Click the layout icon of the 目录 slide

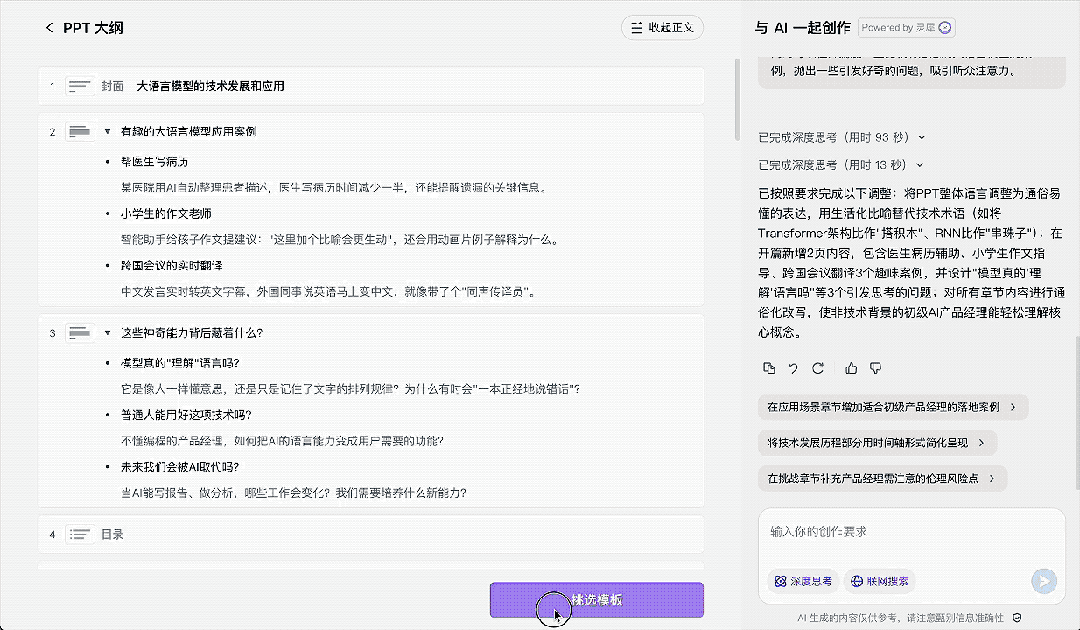[x=80, y=534]
